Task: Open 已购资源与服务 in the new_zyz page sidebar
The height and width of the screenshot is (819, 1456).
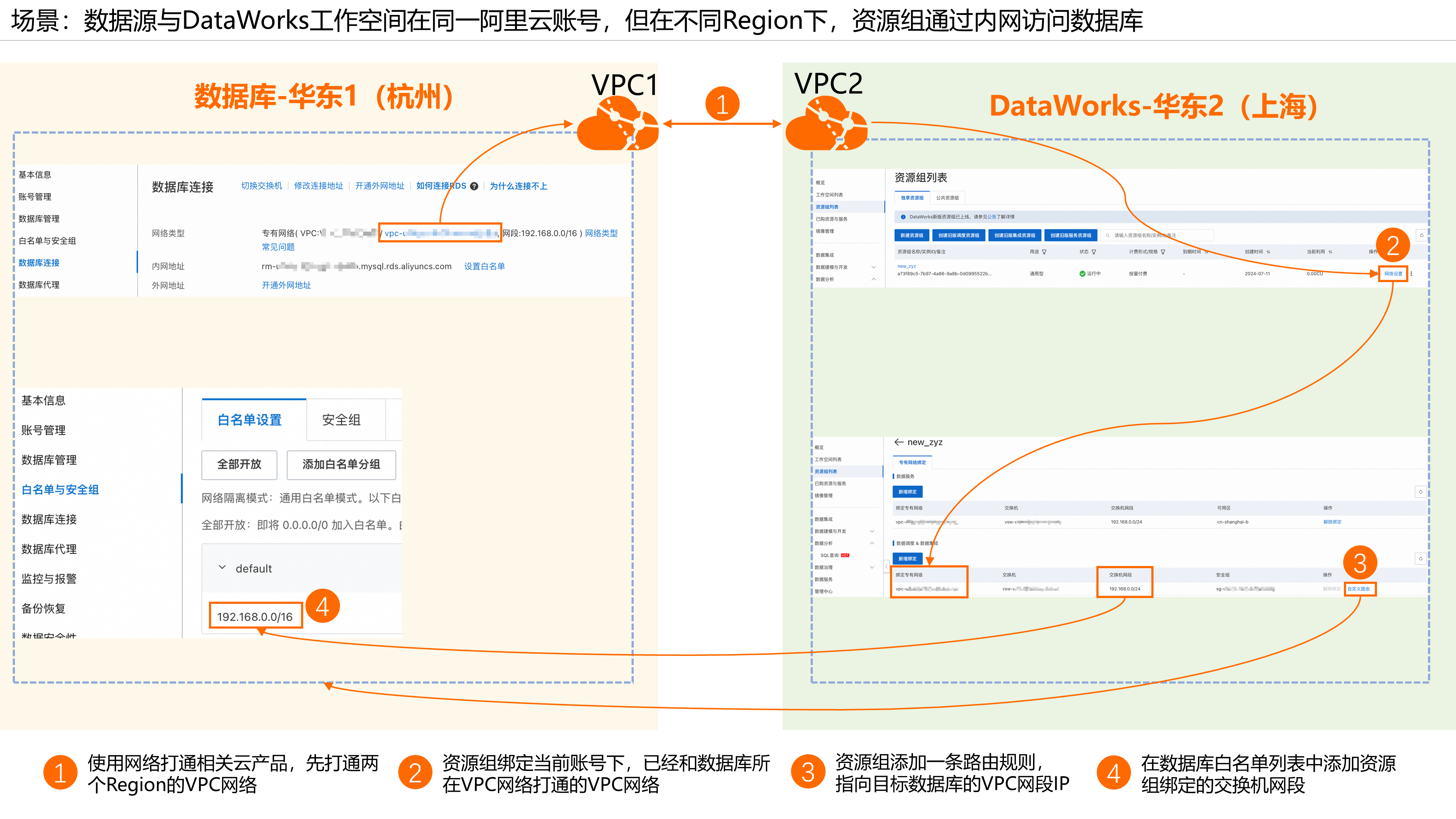Action: tap(830, 483)
